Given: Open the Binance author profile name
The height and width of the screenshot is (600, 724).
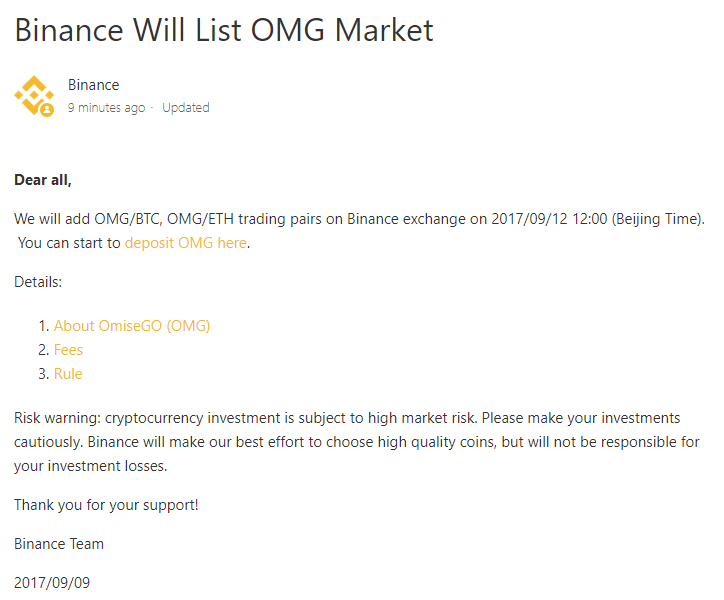Looking at the screenshot, I should (93, 85).
